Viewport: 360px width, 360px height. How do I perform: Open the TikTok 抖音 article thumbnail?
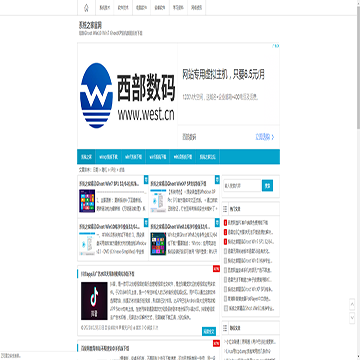[94, 301]
